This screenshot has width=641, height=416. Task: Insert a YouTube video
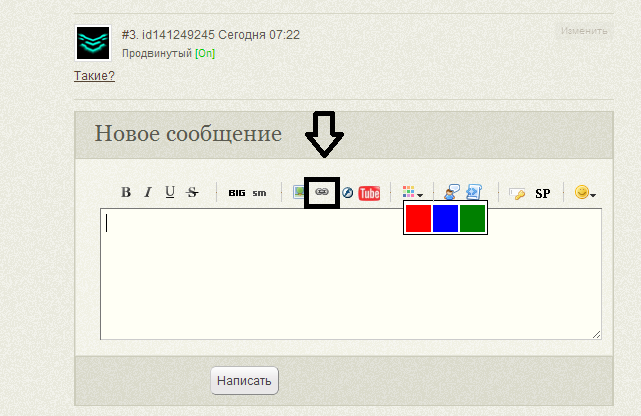pos(369,193)
